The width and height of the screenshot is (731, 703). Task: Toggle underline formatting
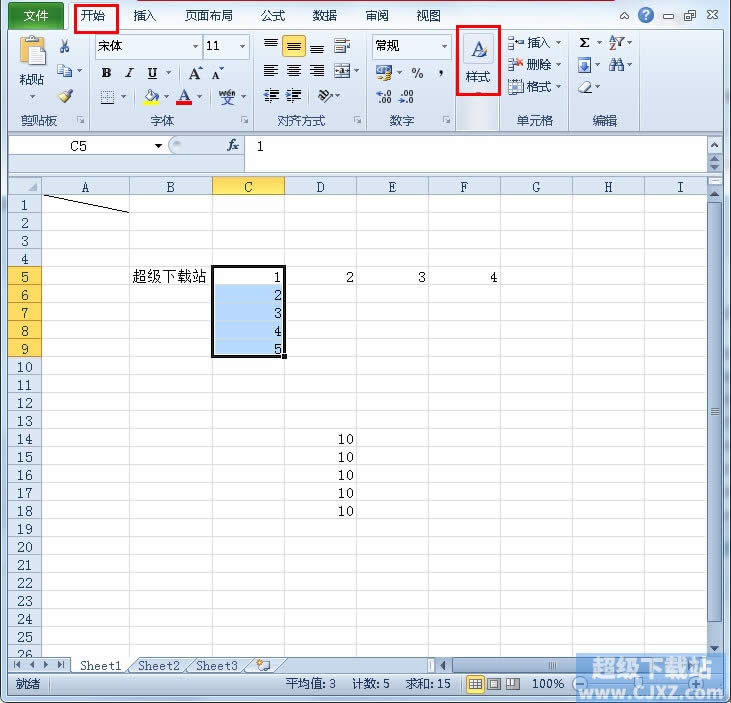152,73
